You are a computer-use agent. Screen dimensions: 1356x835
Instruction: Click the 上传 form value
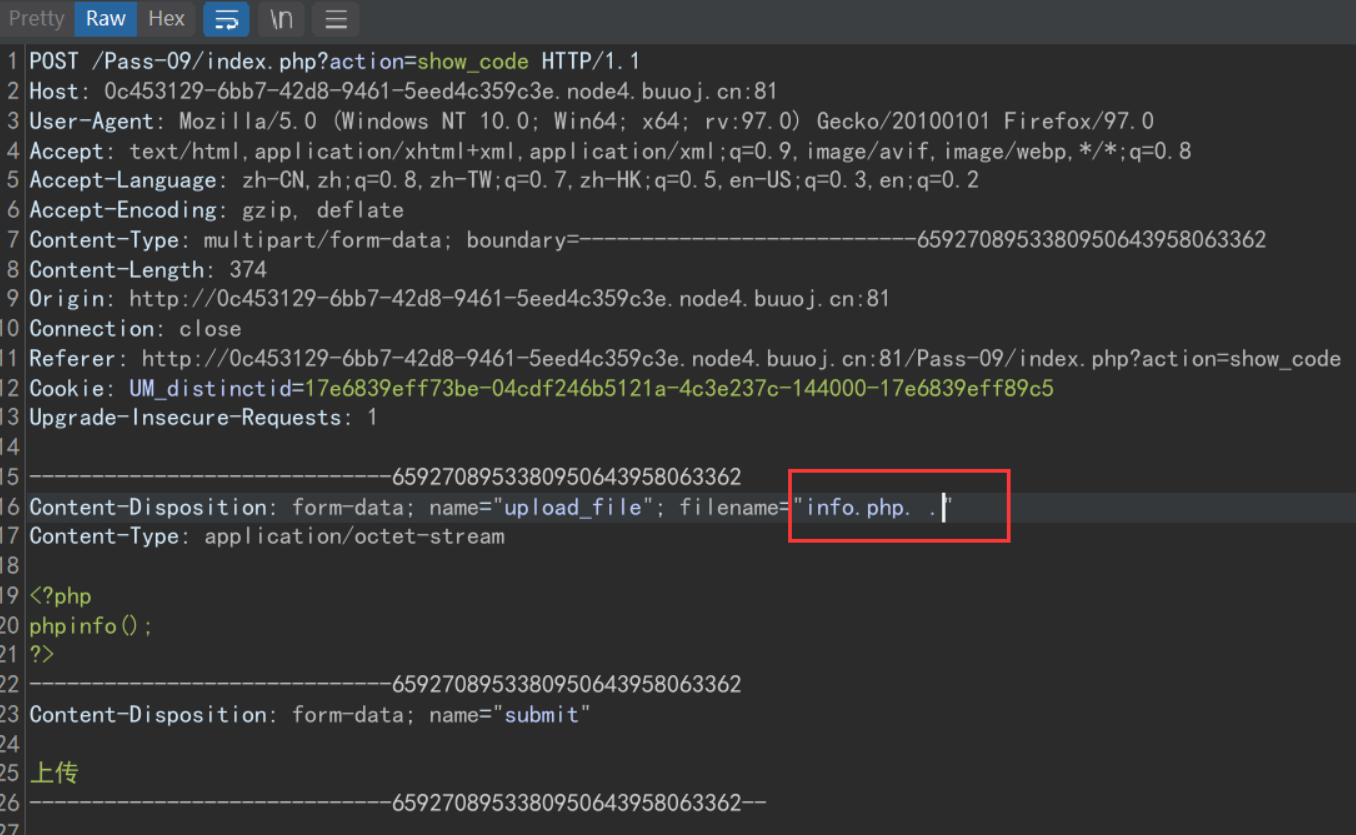coord(54,773)
